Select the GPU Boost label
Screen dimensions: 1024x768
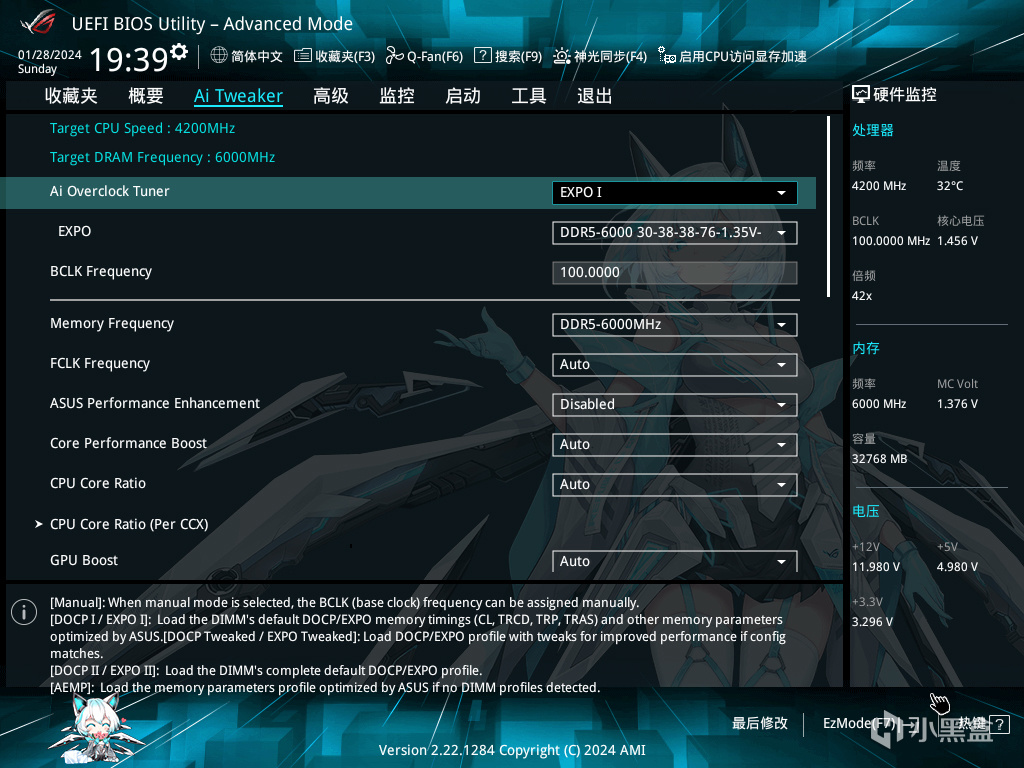pyautogui.click(x=84, y=560)
